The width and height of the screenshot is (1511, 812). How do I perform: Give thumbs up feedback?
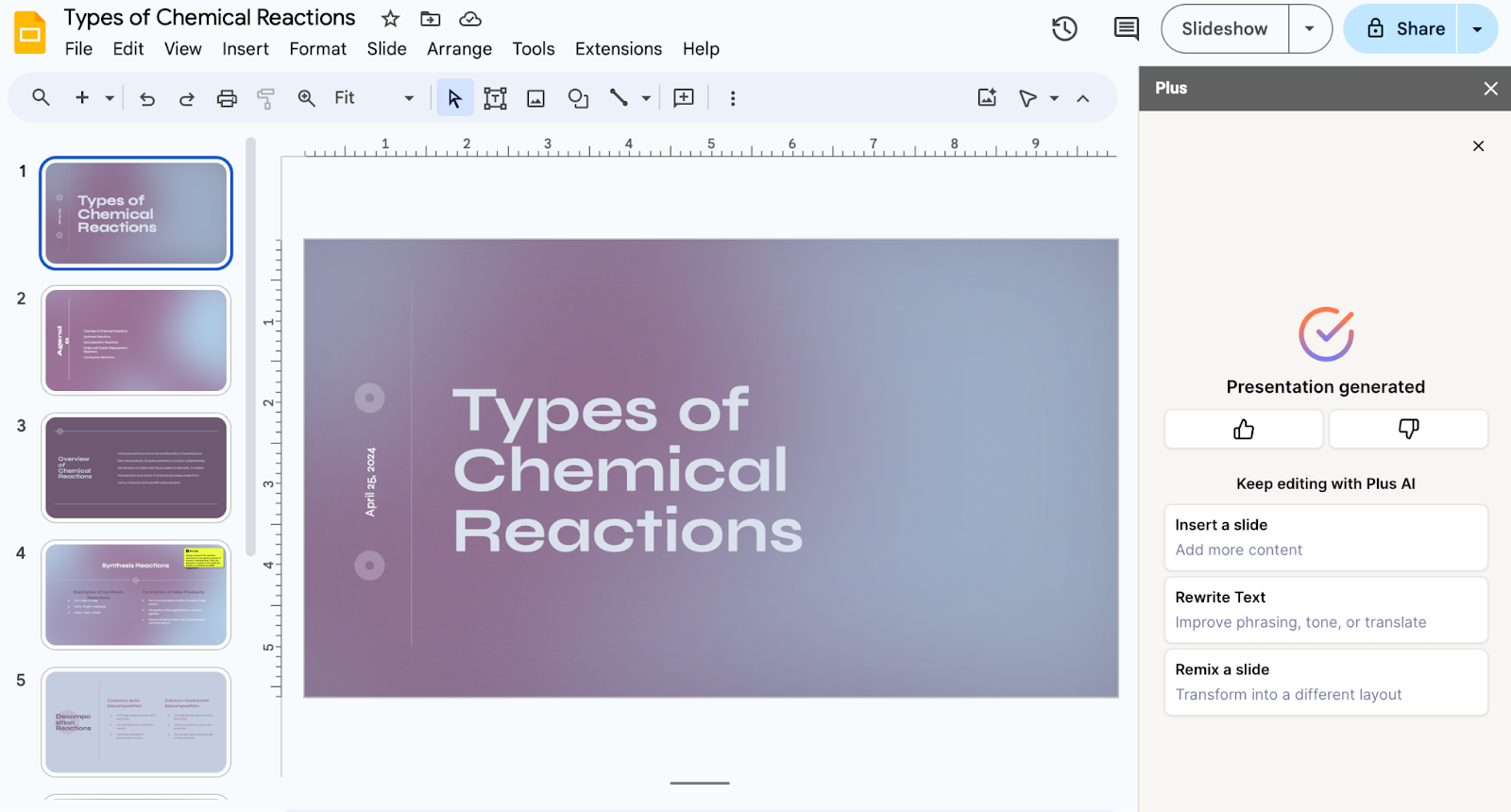coord(1244,430)
